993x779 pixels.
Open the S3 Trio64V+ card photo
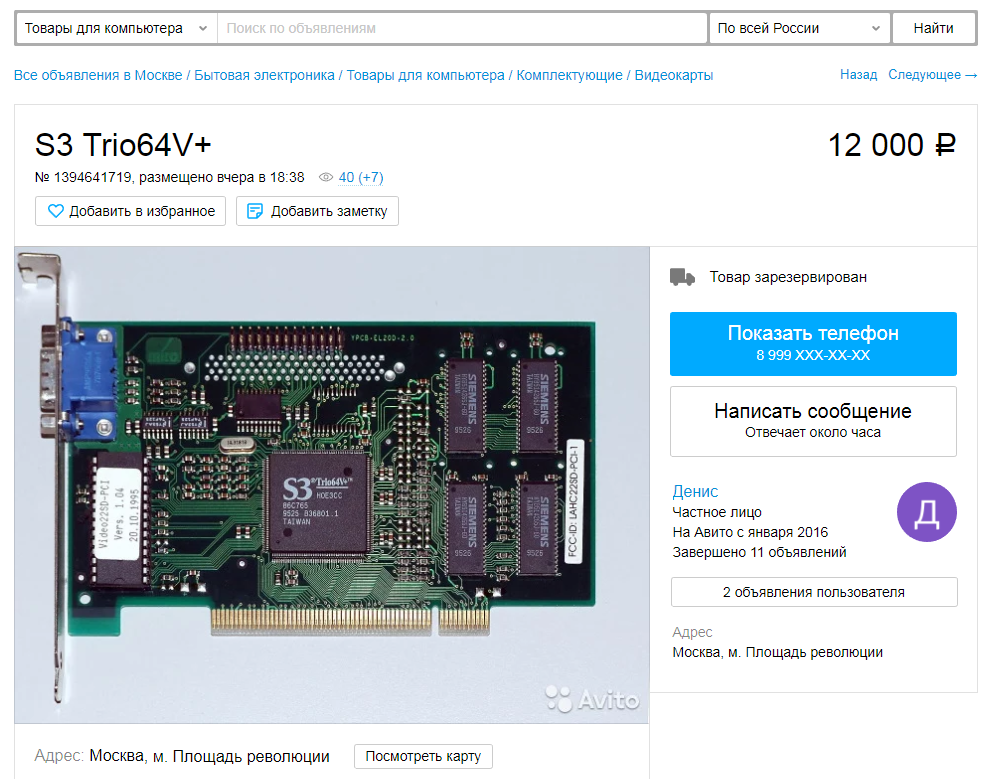332,484
